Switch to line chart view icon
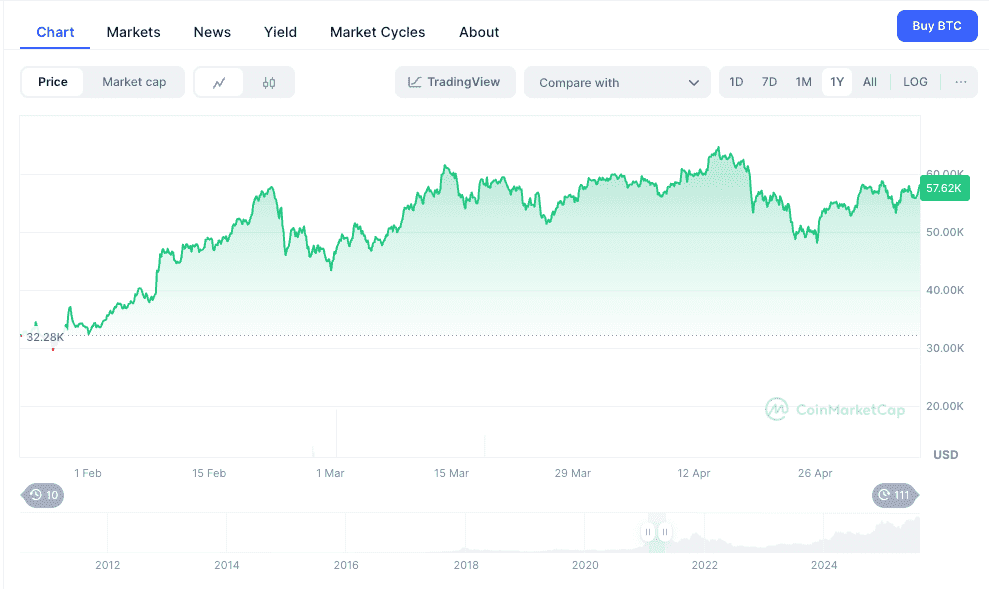 (x=219, y=83)
